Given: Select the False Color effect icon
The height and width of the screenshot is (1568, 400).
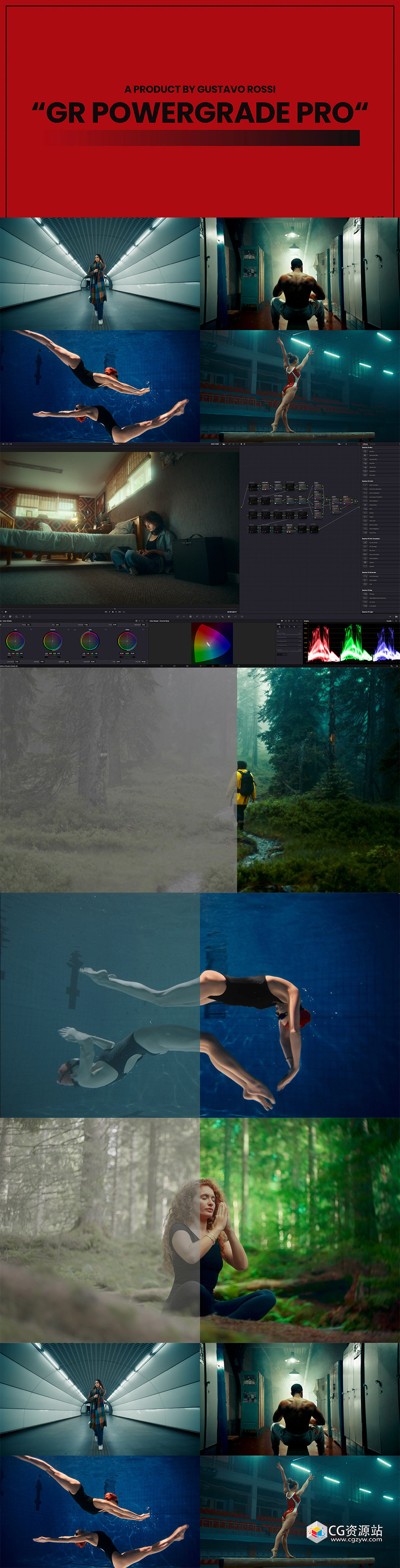Looking at the screenshot, I should pyautogui.click(x=365, y=521).
